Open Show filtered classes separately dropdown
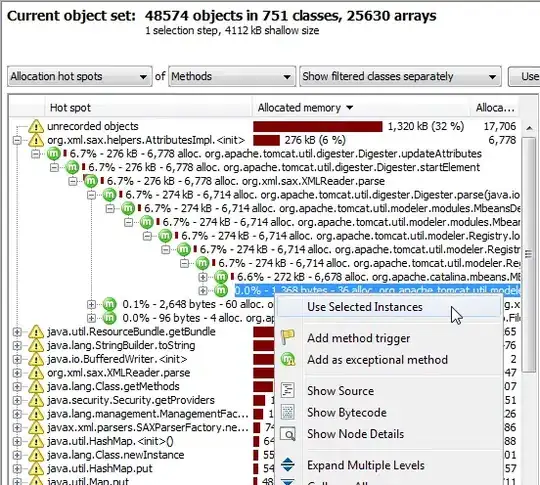Viewport: 540px width, 485px height. coord(400,76)
